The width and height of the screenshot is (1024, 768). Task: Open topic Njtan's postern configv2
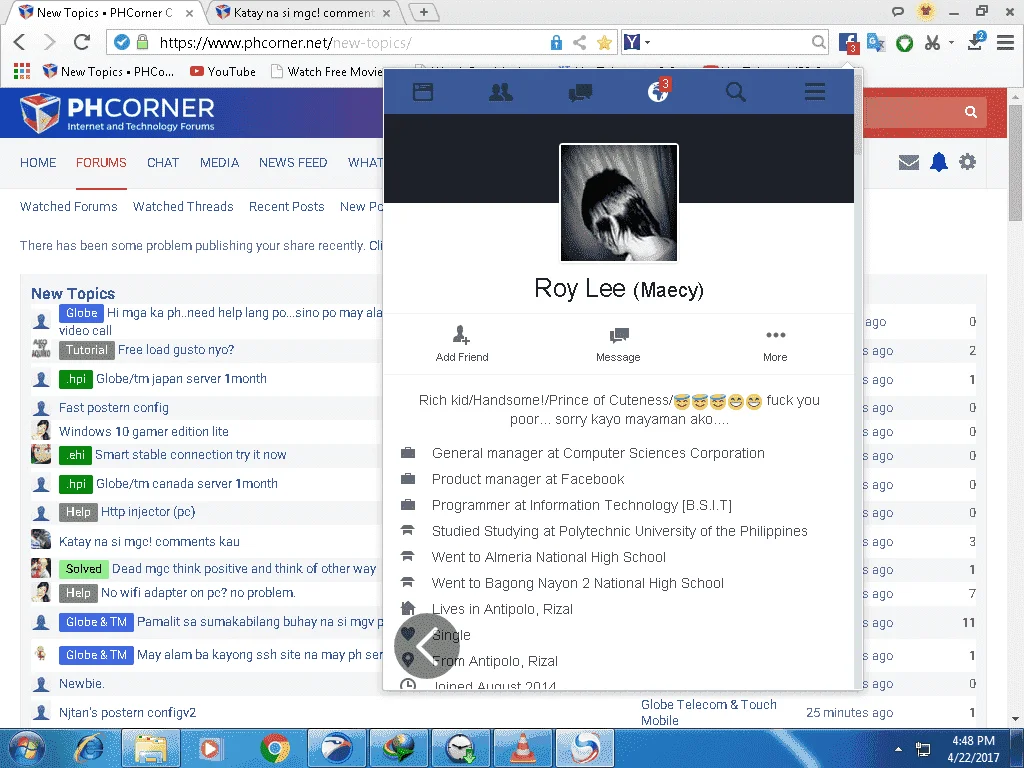[127, 712]
